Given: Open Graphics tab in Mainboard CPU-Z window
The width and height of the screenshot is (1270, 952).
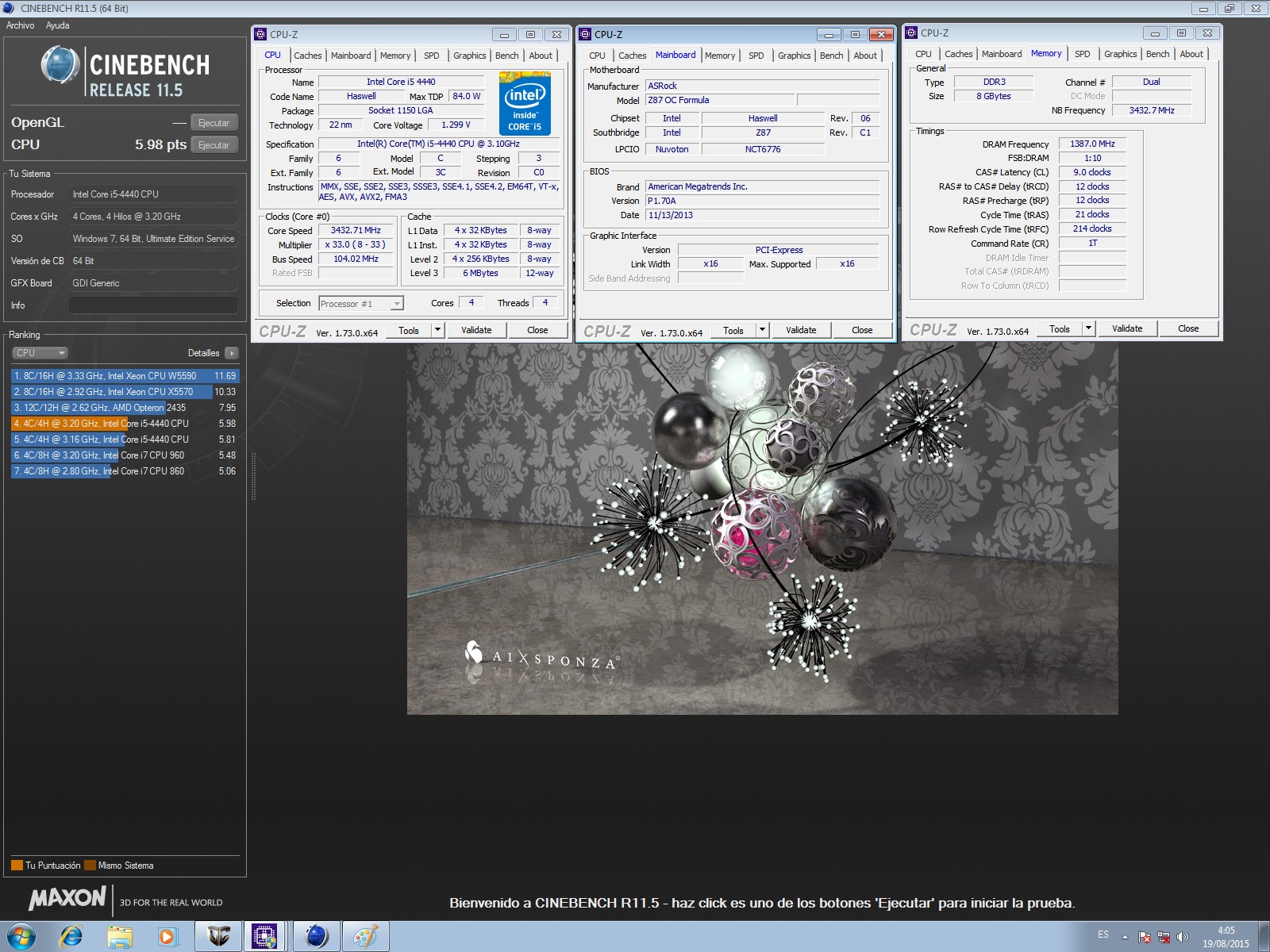Looking at the screenshot, I should click(794, 56).
